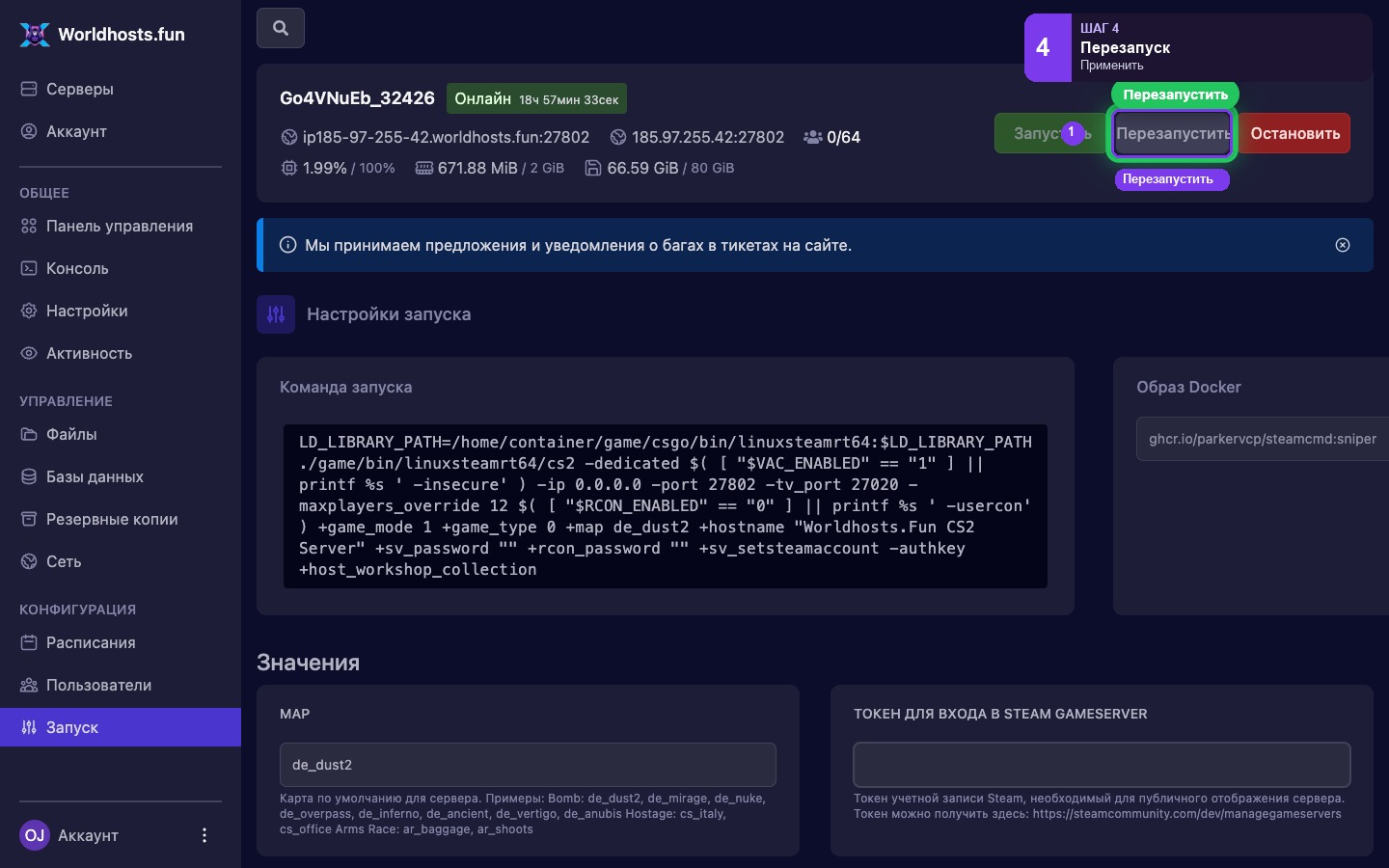Click the disk icon by 66.59 GiB
This screenshot has height=868, width=1389.
pyautogui.click(x=593, y=168)
